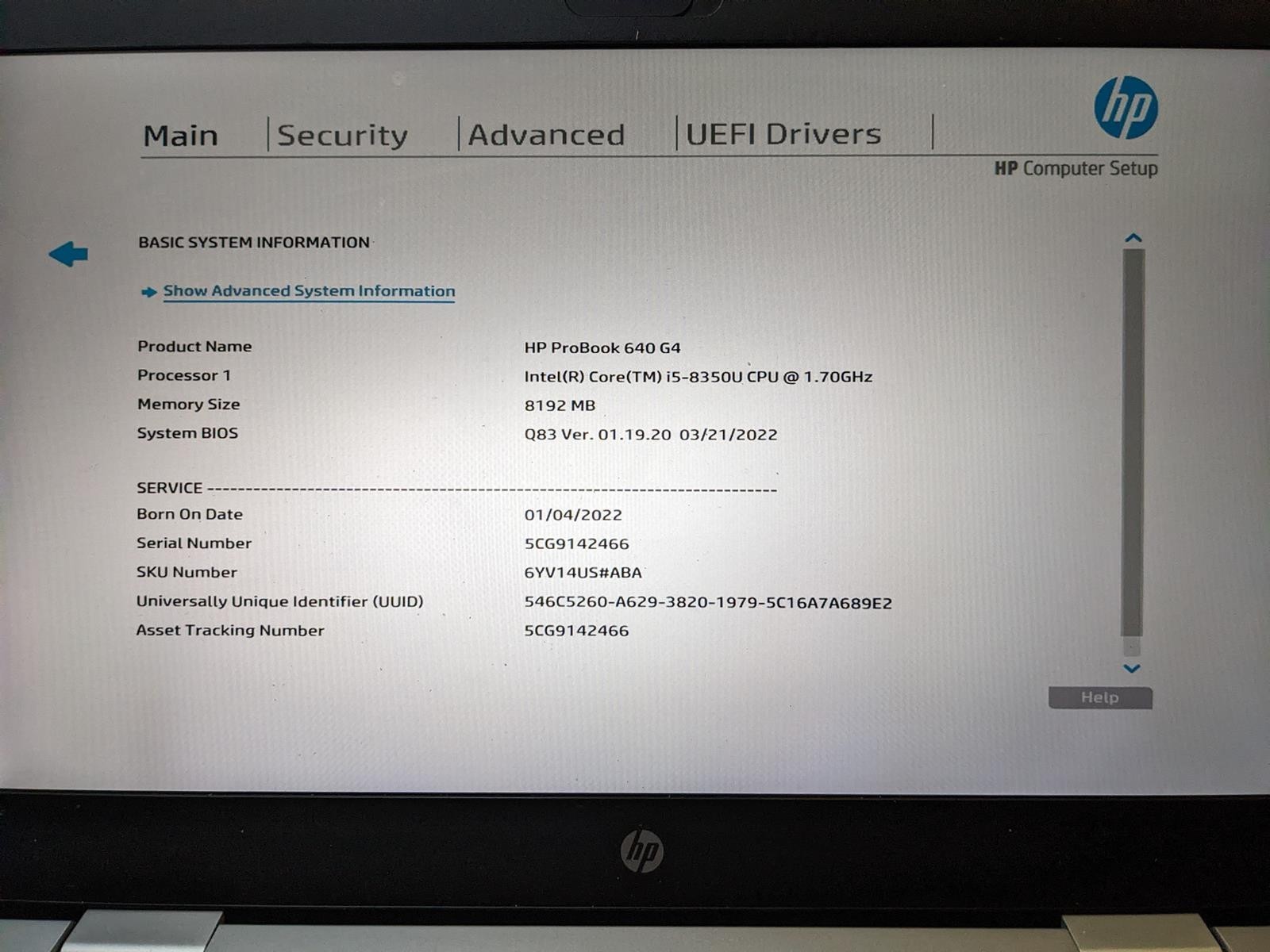Open the UEFI Drivers tab
The image size is (1270, 952).
[783, 133]
